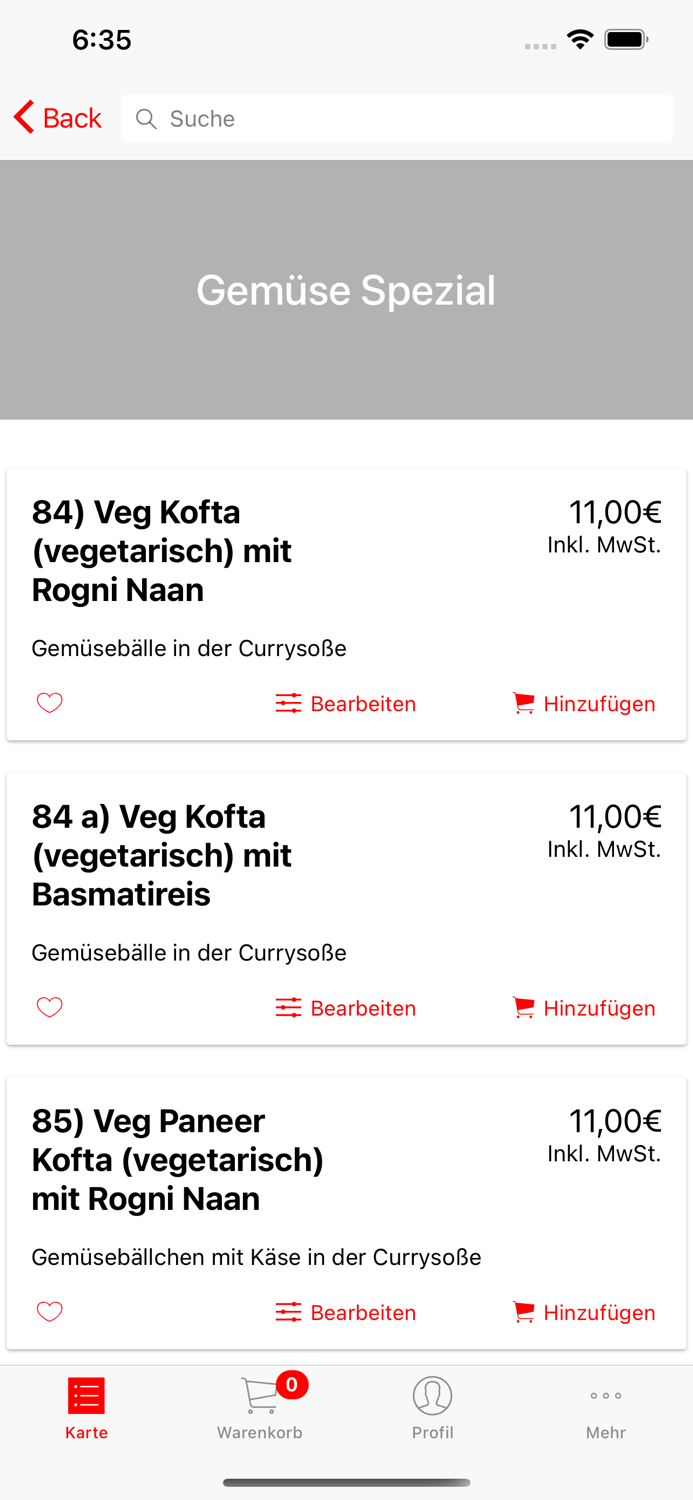The height and width of the screenshot is (1500, 693).
Task: Click the filter icon beside Bearbeiten on item 85
Action: (x=288, y=1312)
